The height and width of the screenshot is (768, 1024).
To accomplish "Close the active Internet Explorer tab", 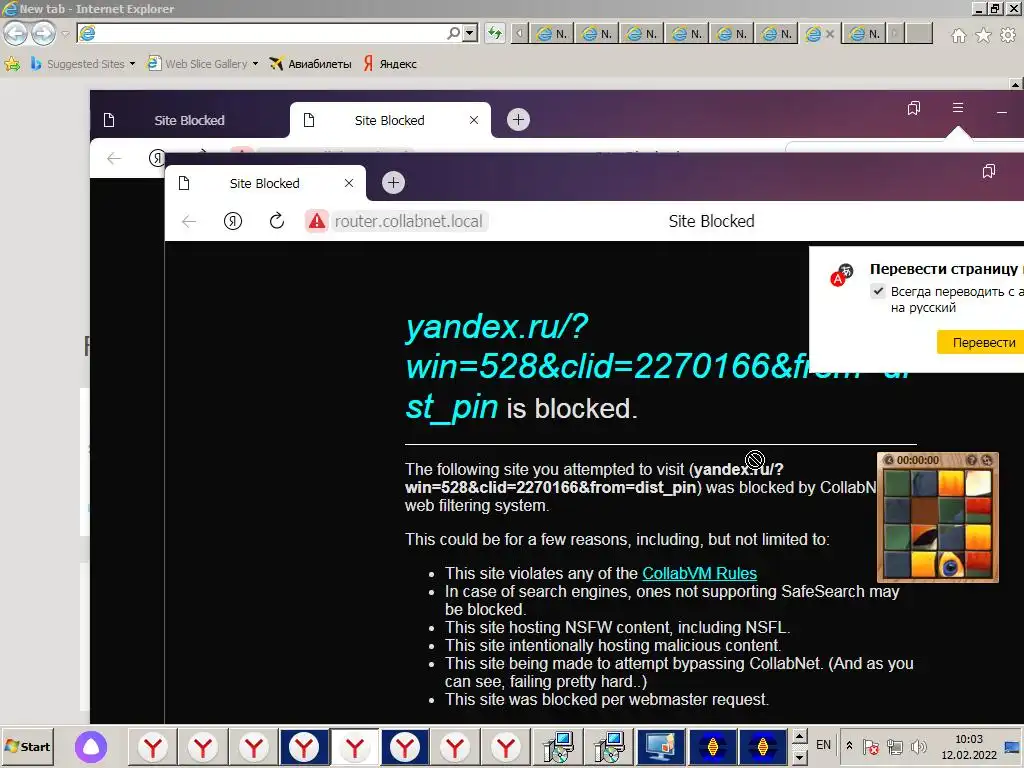I will pos(829,34).
